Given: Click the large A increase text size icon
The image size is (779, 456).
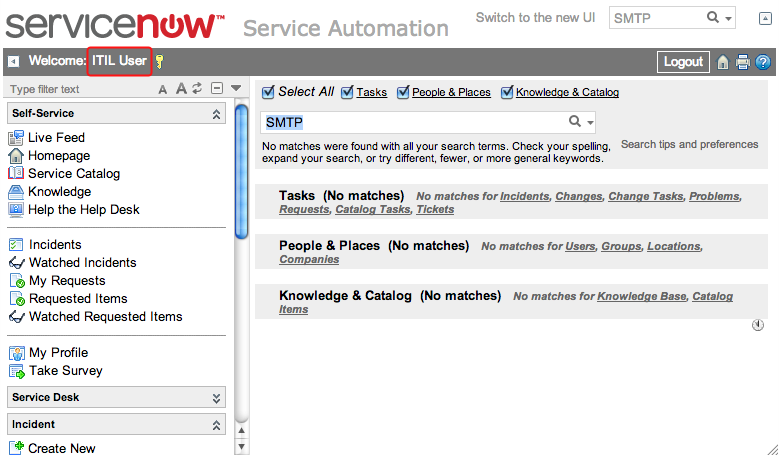Looking at the screenshot, I should click(x=181, y=88).
